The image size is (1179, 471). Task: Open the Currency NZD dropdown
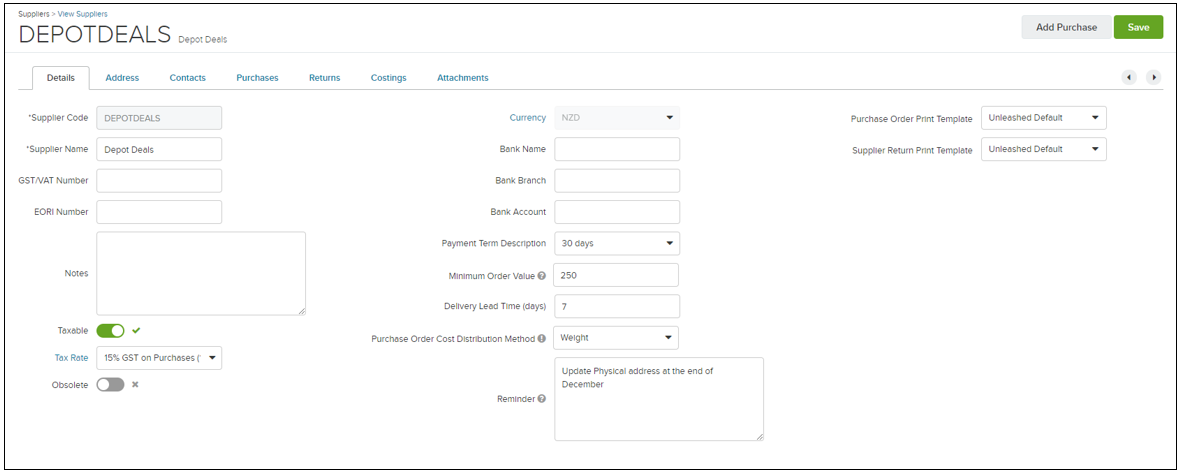point(617,117)
